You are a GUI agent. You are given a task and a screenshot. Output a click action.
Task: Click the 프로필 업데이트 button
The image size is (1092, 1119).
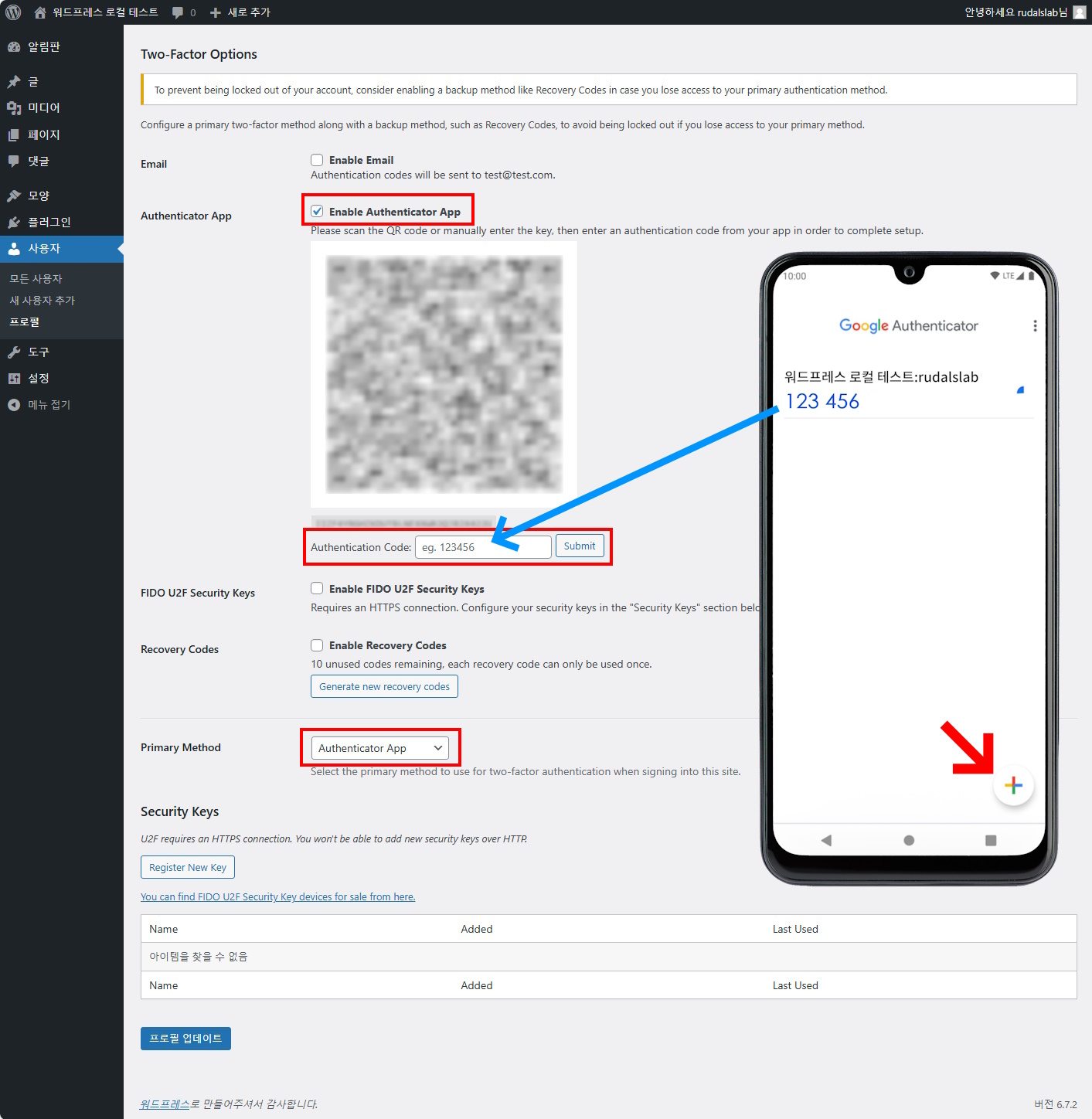point(185,1039)
